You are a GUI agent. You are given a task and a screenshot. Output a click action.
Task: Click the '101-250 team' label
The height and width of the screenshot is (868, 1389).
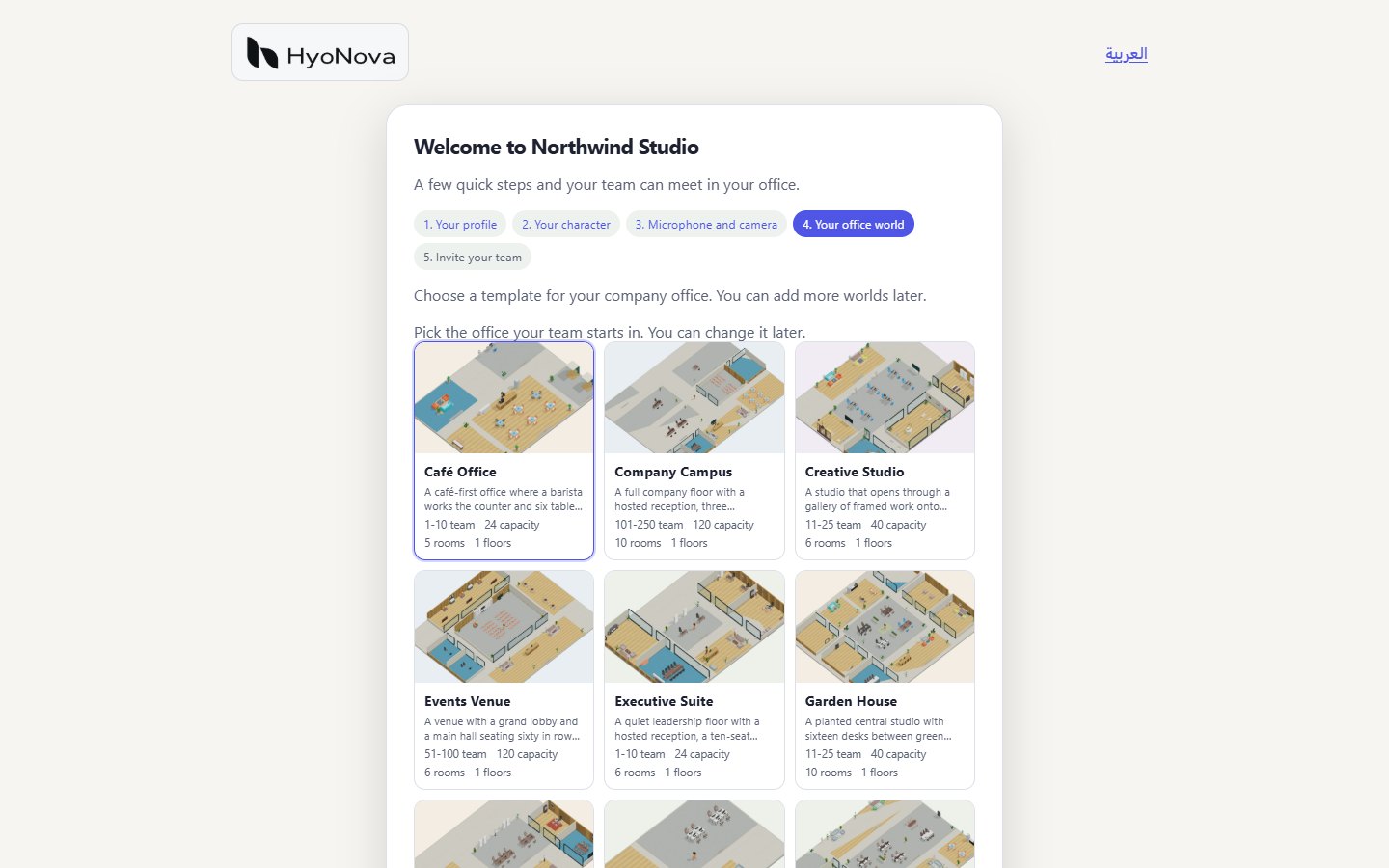[649, 525]
